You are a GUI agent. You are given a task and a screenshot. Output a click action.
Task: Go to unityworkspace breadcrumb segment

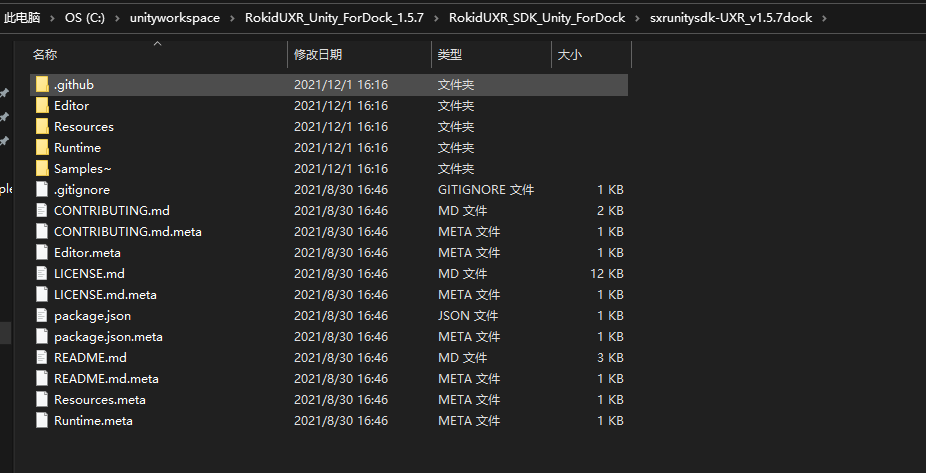click(175, 18)
